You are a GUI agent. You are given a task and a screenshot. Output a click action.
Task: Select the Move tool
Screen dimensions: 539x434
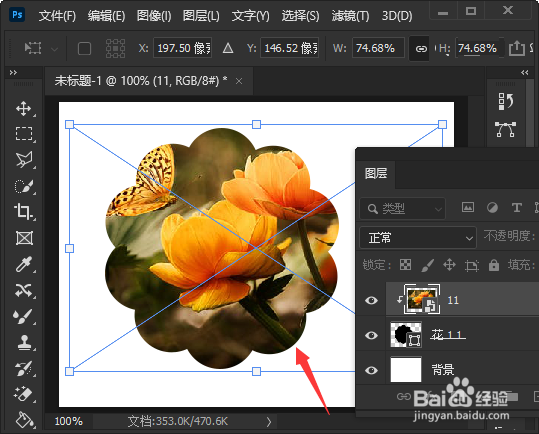(24, 108)
